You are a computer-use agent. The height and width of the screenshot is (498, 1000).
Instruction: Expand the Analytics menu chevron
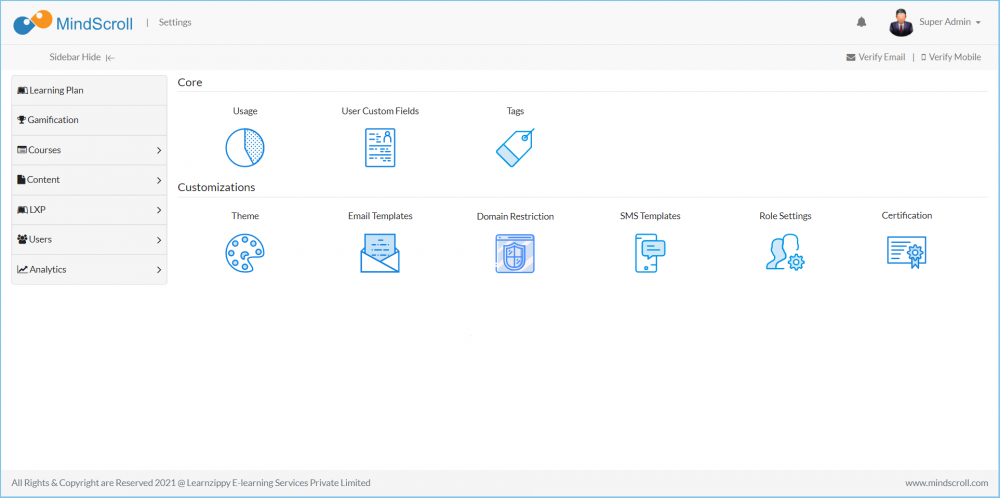coord(159,270)
